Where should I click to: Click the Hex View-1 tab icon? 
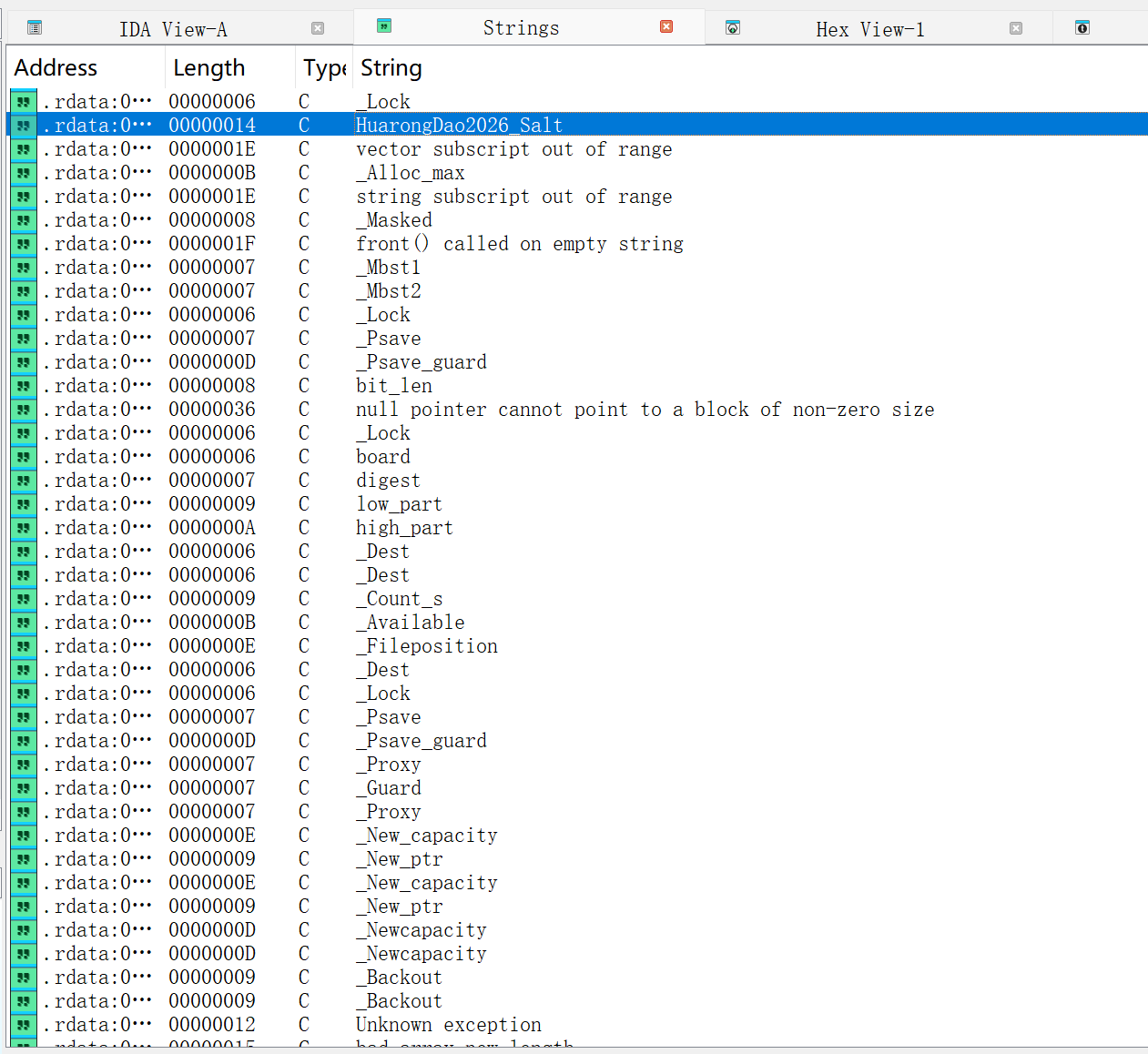pos(733,28)
